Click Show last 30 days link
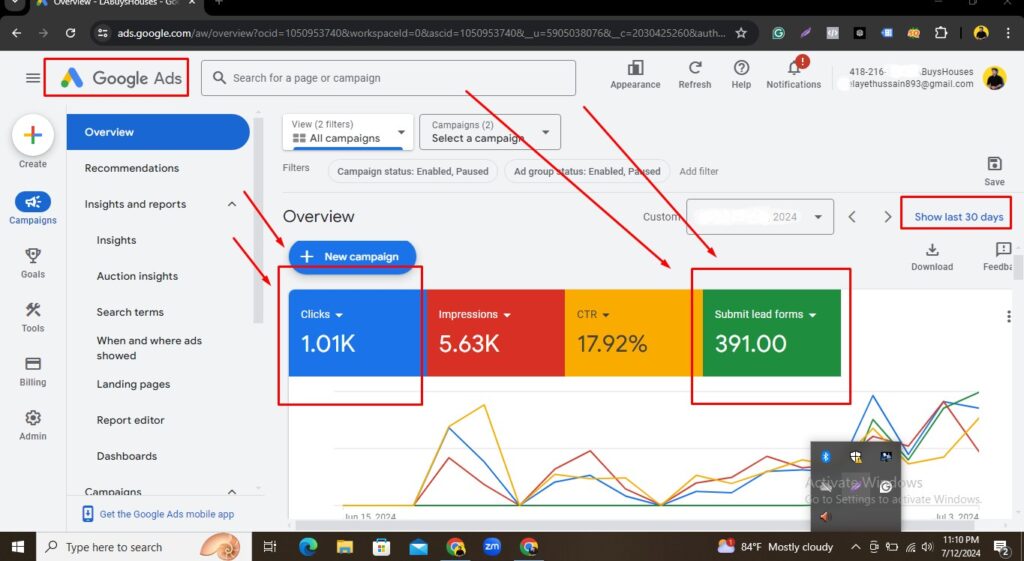 click(958, 217)
